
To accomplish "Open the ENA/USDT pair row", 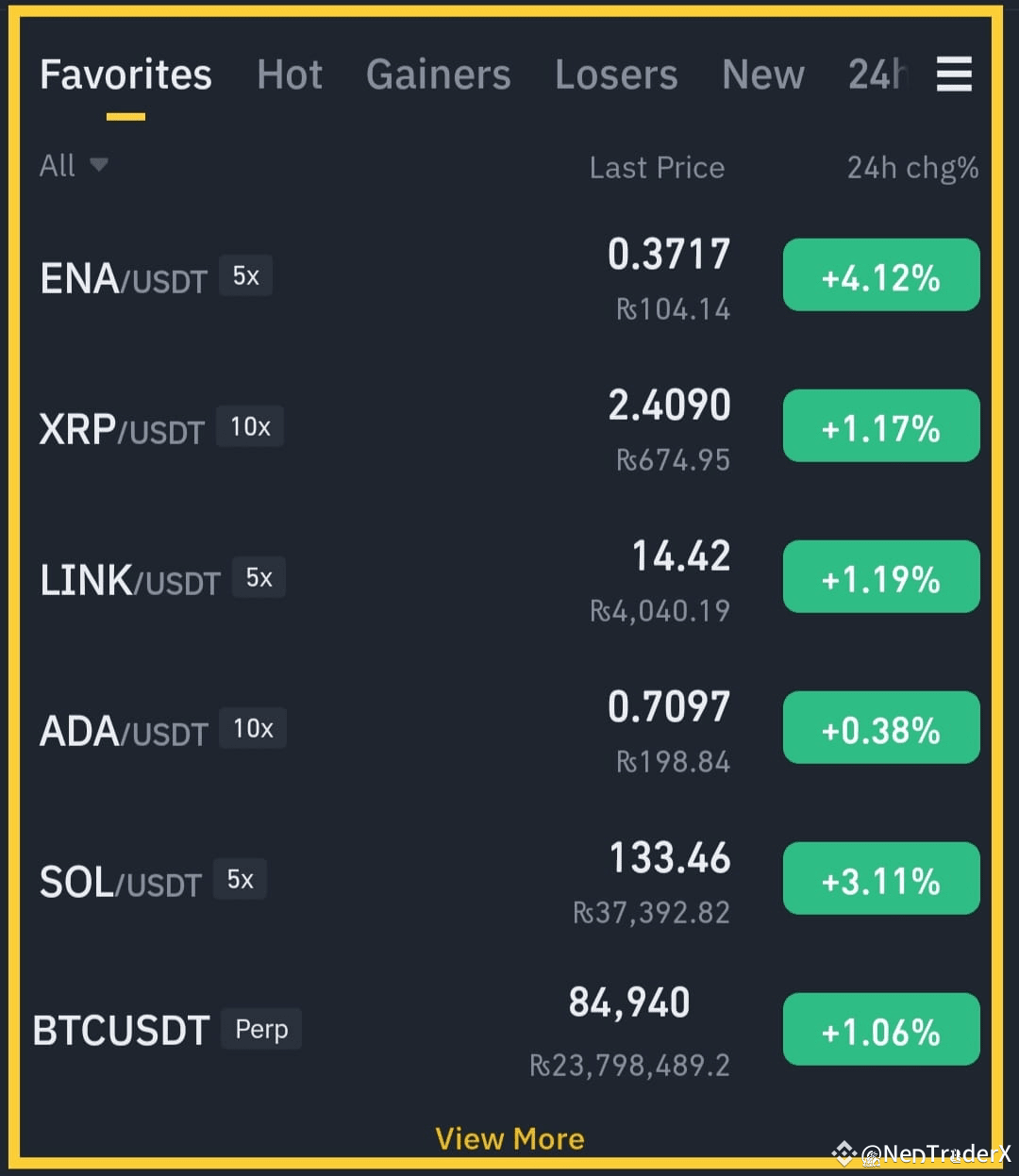I will coord(509,278).
